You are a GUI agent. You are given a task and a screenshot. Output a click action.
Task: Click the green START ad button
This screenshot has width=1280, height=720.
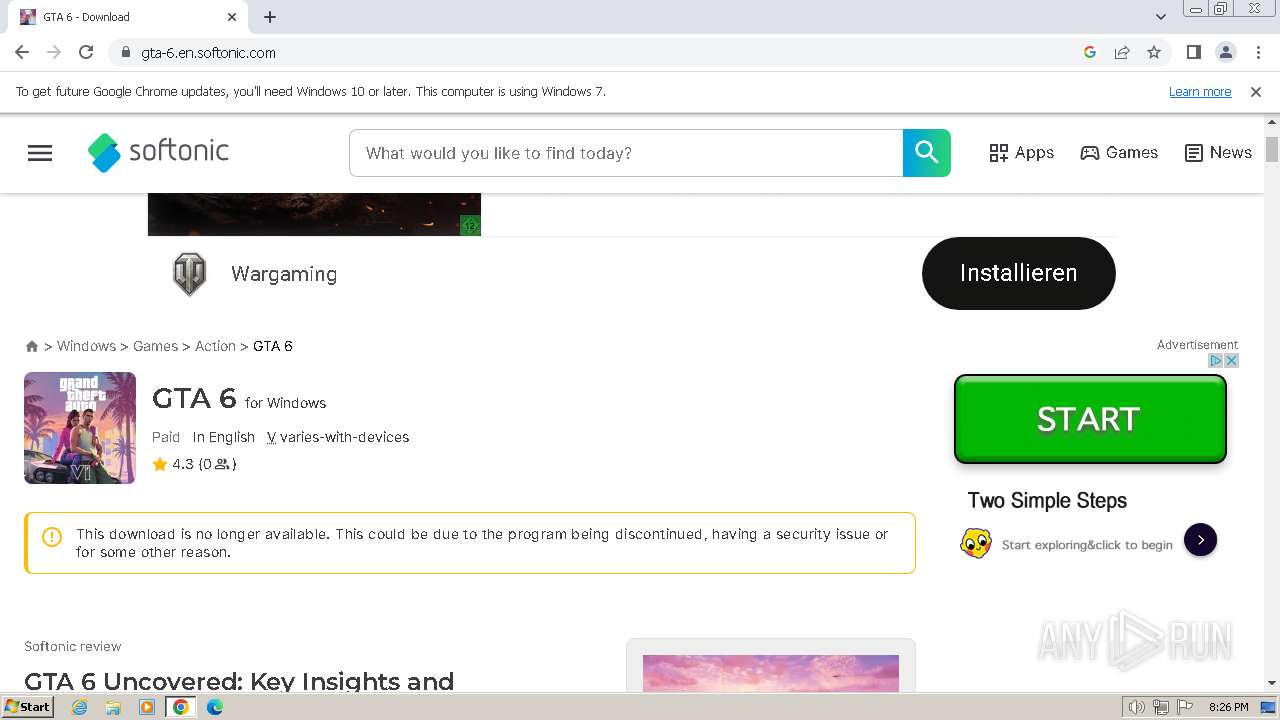pos(1090,419)
